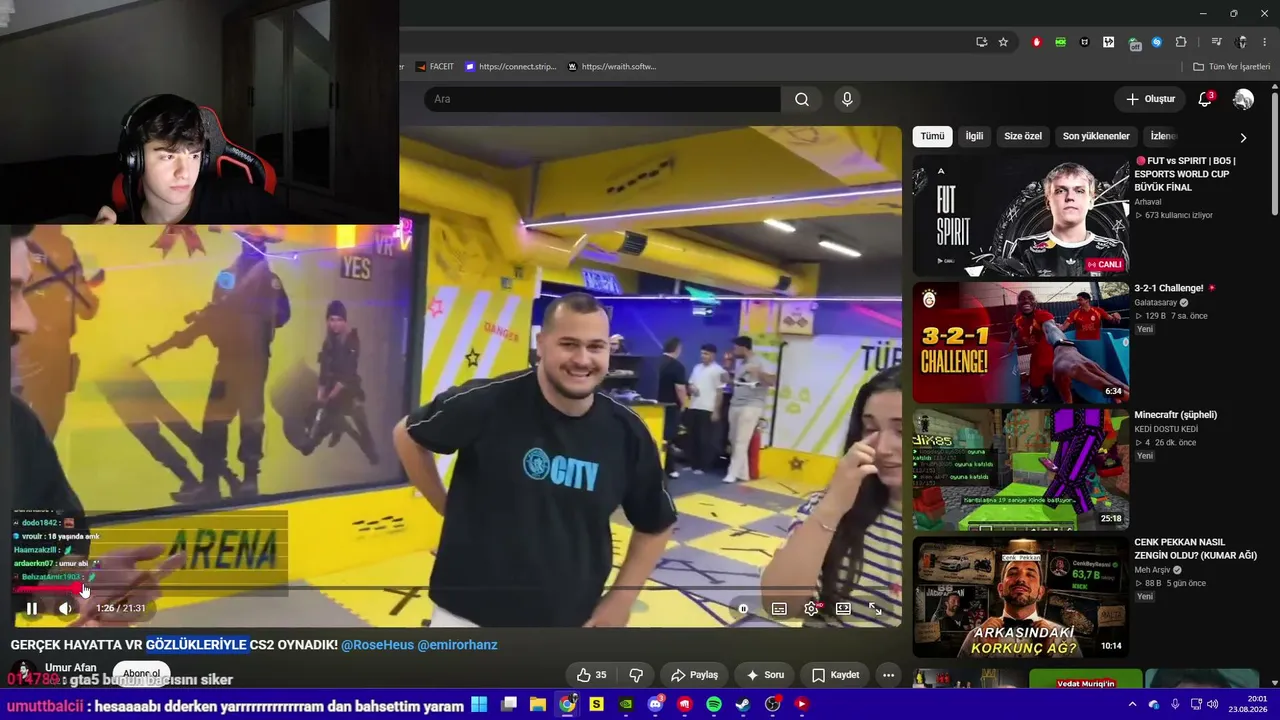Toggle subtitles/captions button in the player

coord(779,608)
